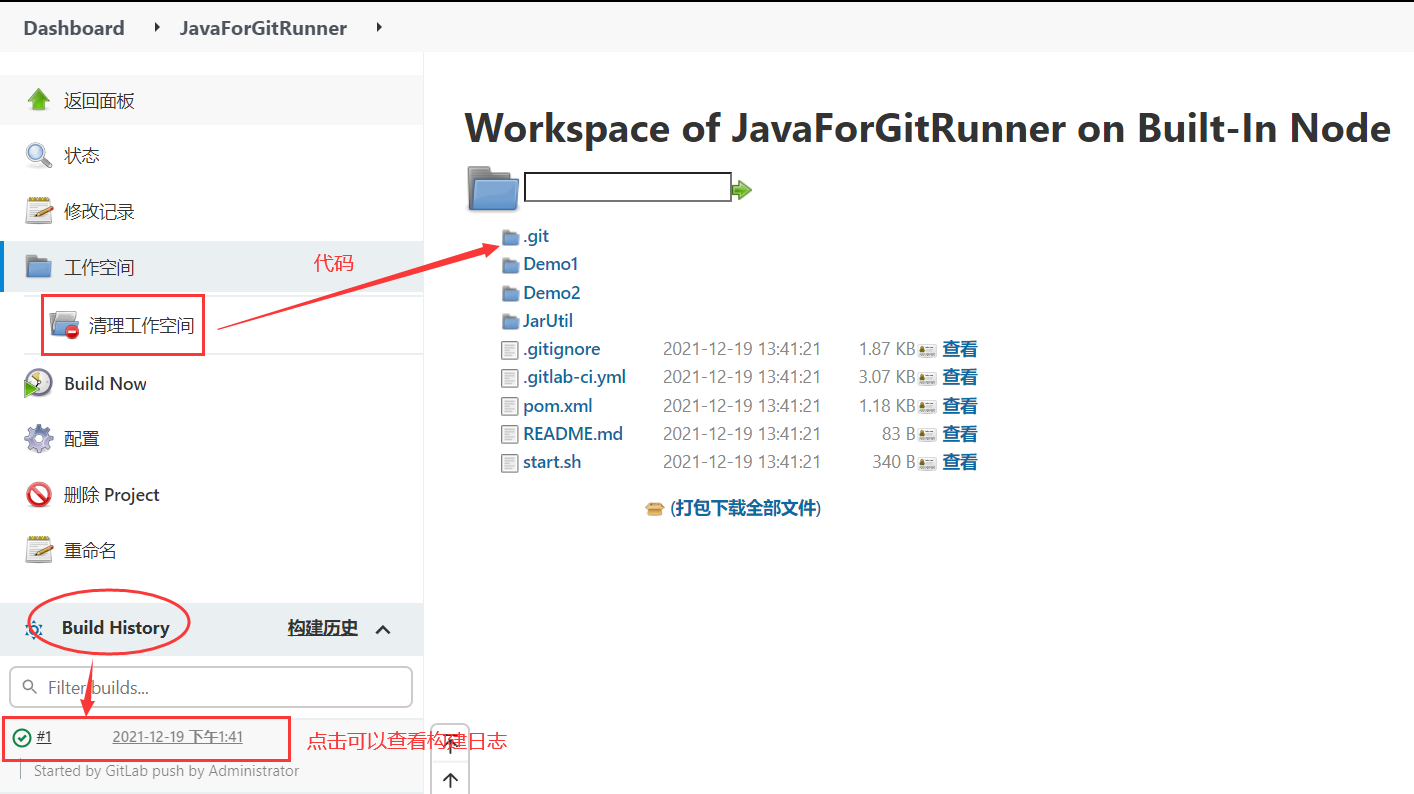Click the large workspace root folder icon
The width and height of the screenshot is (1414, 794).
coord(493,188)
